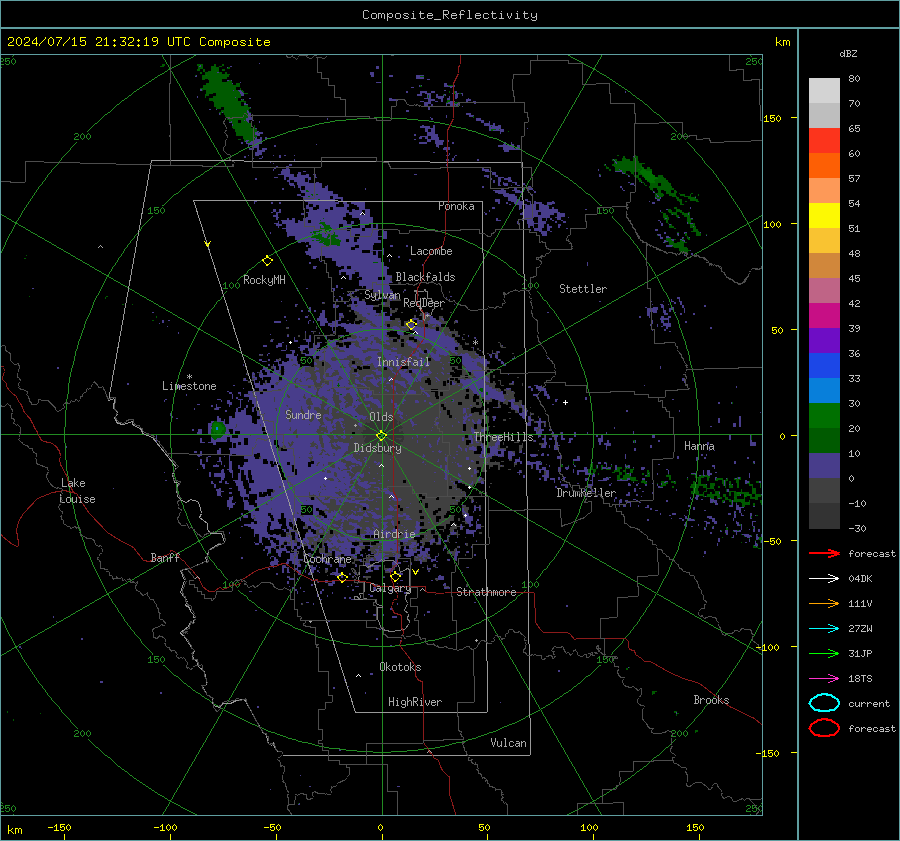The image size is (900, 841).
Task: Click the 'Lake Louise' map label
Action: tap(77, 491)
